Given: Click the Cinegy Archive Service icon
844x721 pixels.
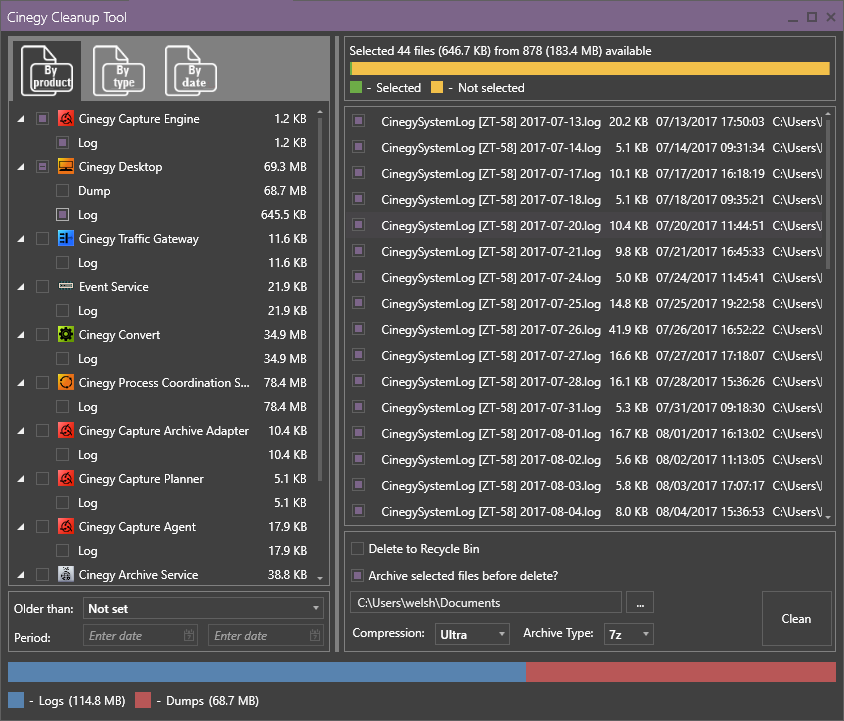Looking at the screenshot, I should pos(66,574).
